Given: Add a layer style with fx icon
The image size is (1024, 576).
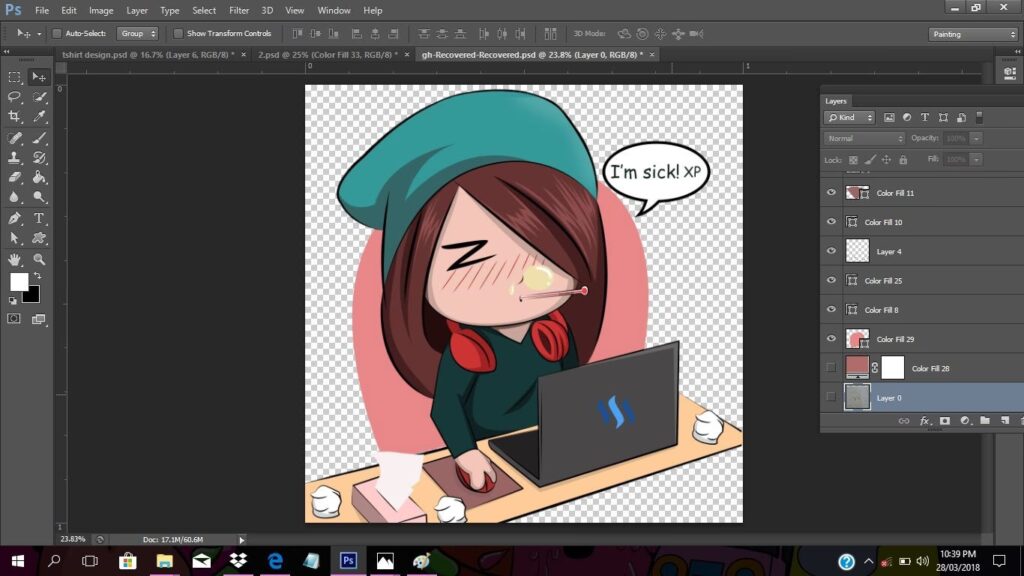Looking at the screenshot, I should [x=925, y=421].
